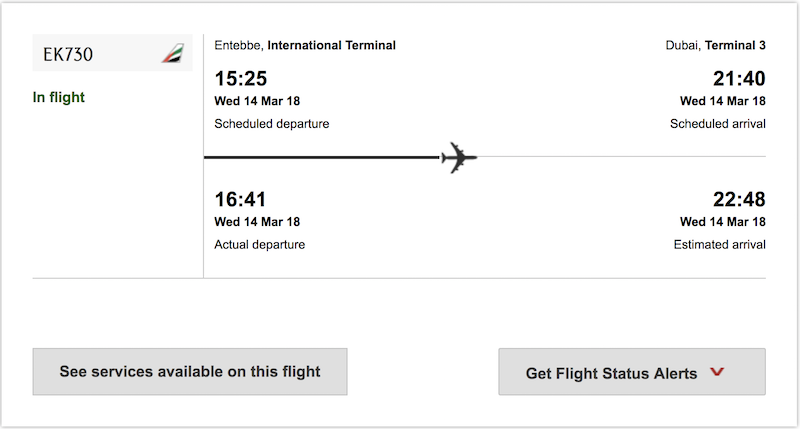
Task: Click the Actual departure label
Action: [x=259, y=245]
